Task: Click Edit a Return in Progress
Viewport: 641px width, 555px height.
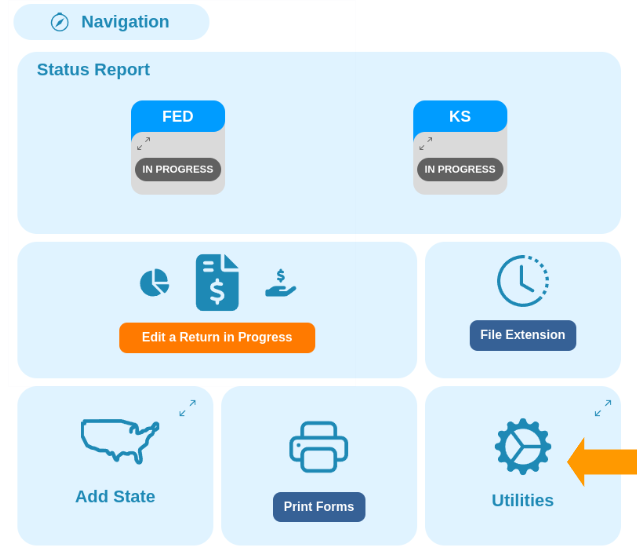Action: [217, 338]
